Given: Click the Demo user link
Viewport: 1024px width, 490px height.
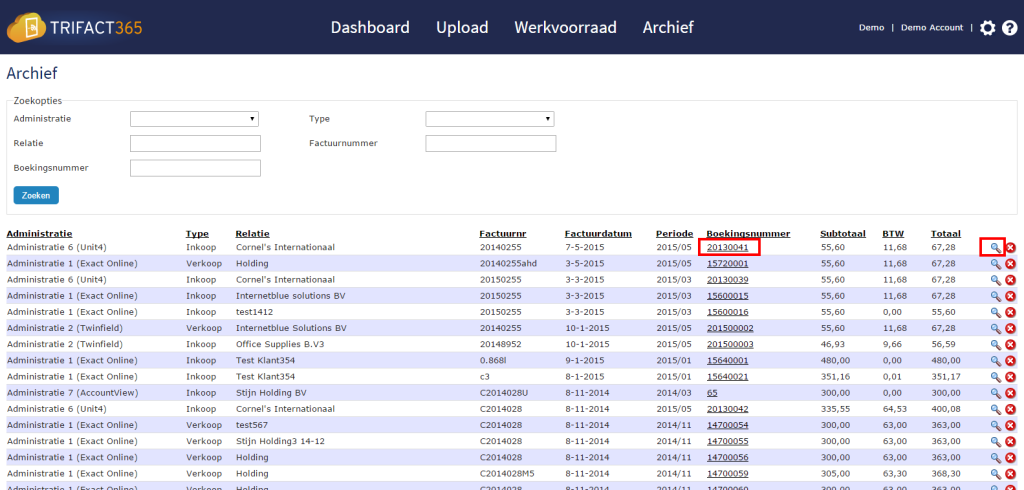Looking at the screenshot, I should tap(871, 27).
